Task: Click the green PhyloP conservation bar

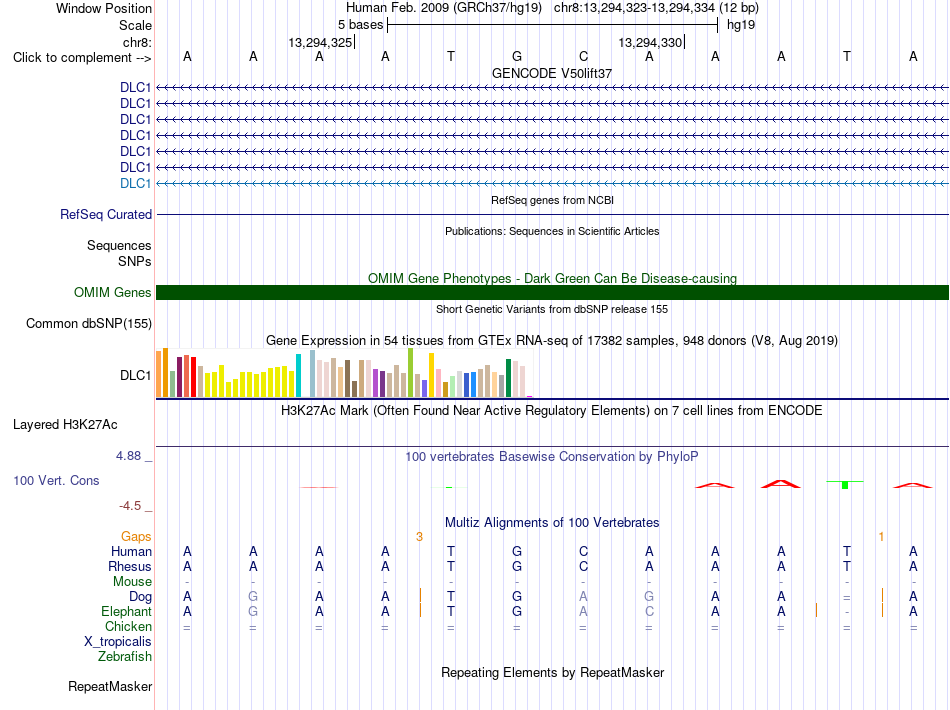Action: coord(845,485)
